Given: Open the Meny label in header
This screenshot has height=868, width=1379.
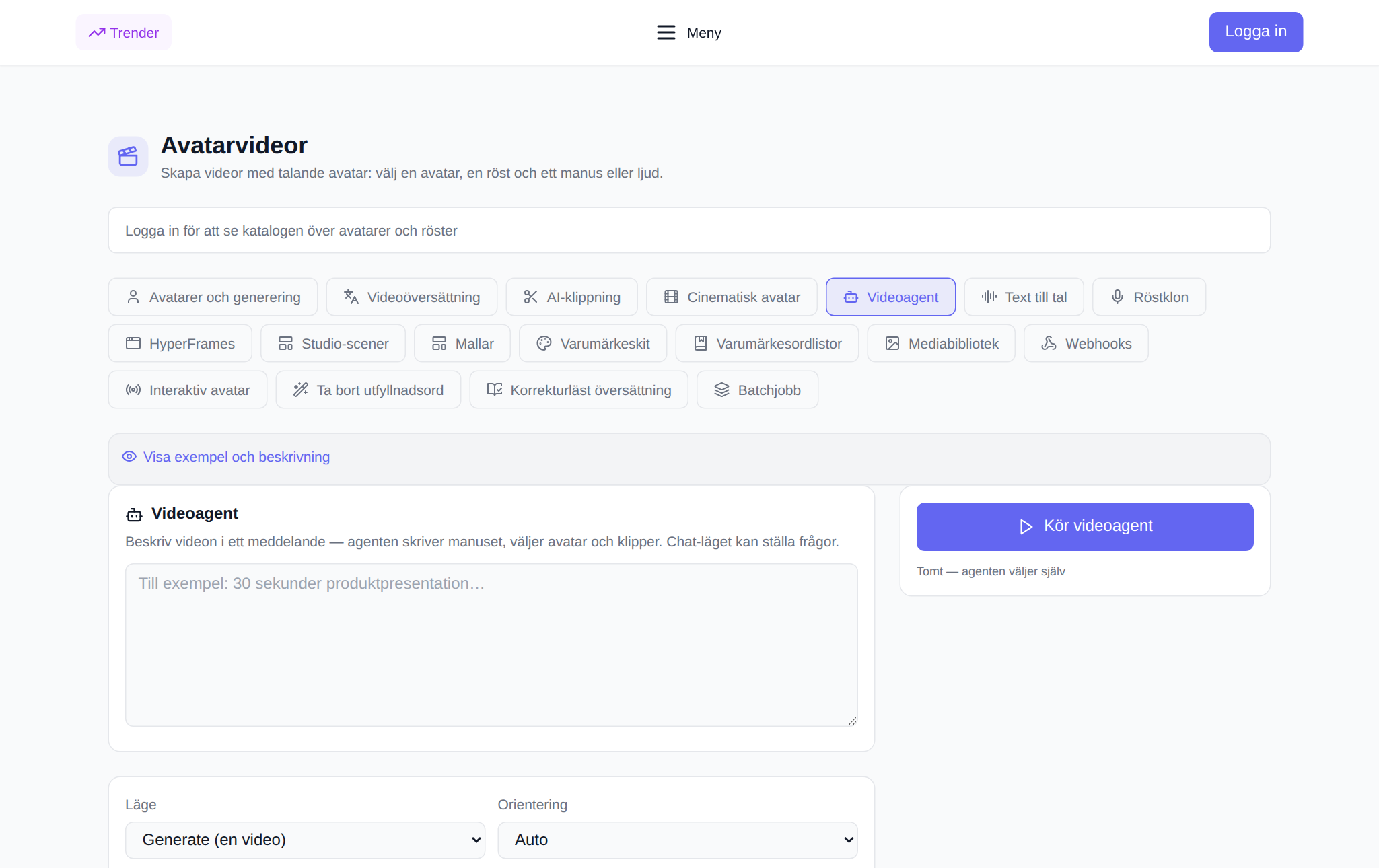Looking at the screenshot, I should (x=704, y=32).
